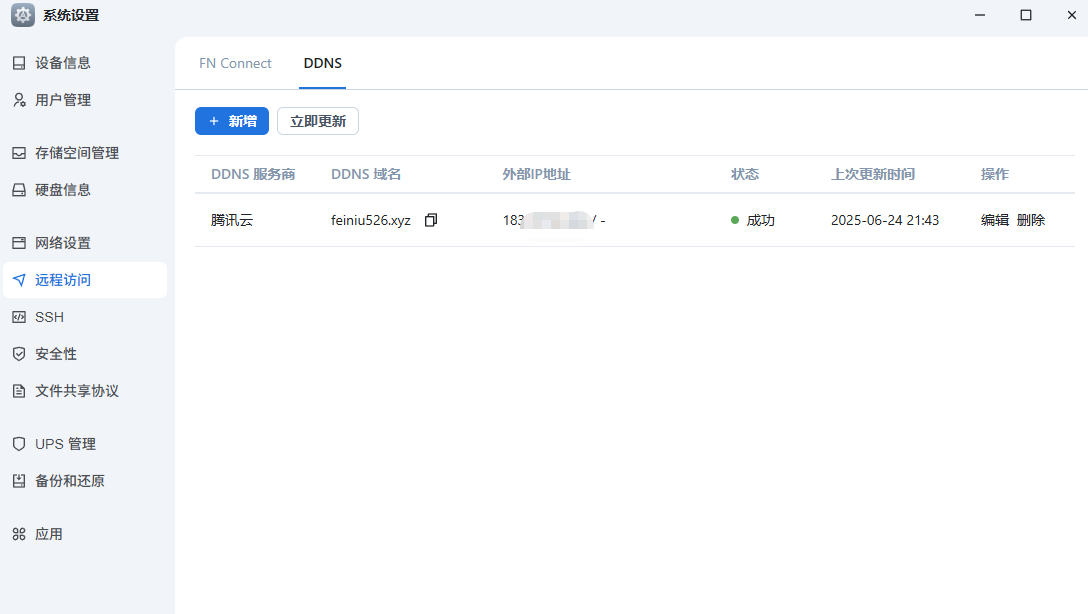1088x614 pixels.
Task: Open 用户管理 in the sidebar
Action: (85, 100)
